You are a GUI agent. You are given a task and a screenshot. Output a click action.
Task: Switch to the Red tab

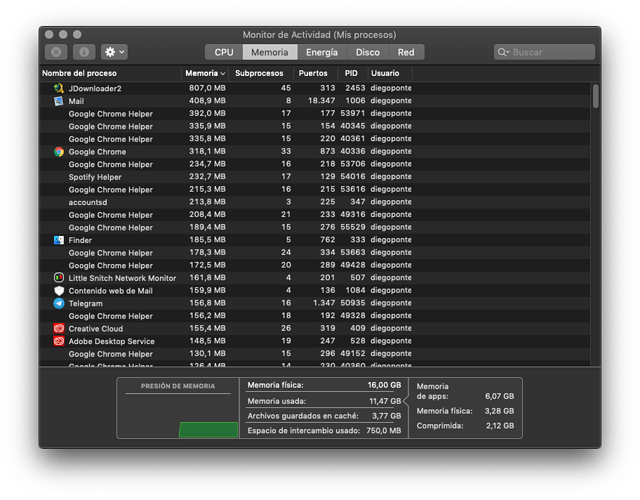[406, 52]
